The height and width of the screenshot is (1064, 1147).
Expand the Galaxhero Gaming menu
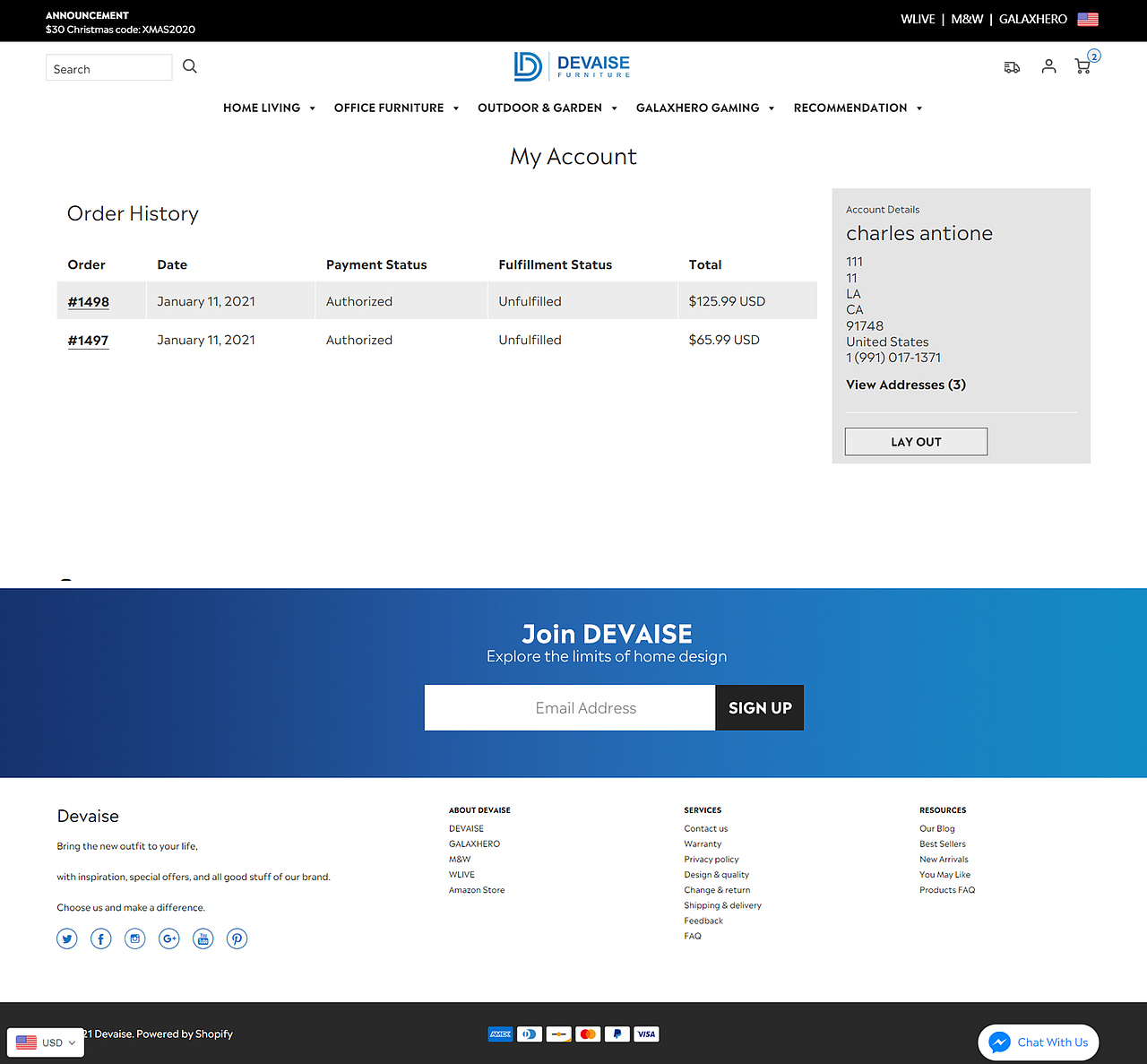click(x=705, y=108)
